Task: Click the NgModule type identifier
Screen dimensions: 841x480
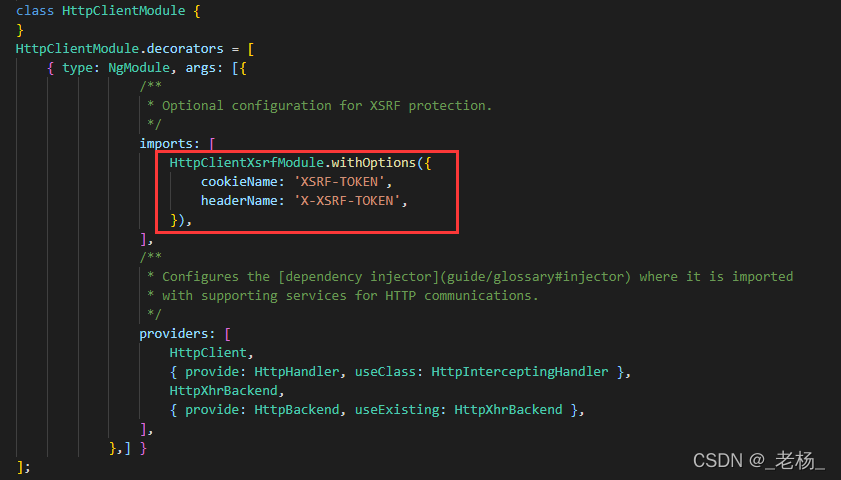Action: tap(139, 68)
